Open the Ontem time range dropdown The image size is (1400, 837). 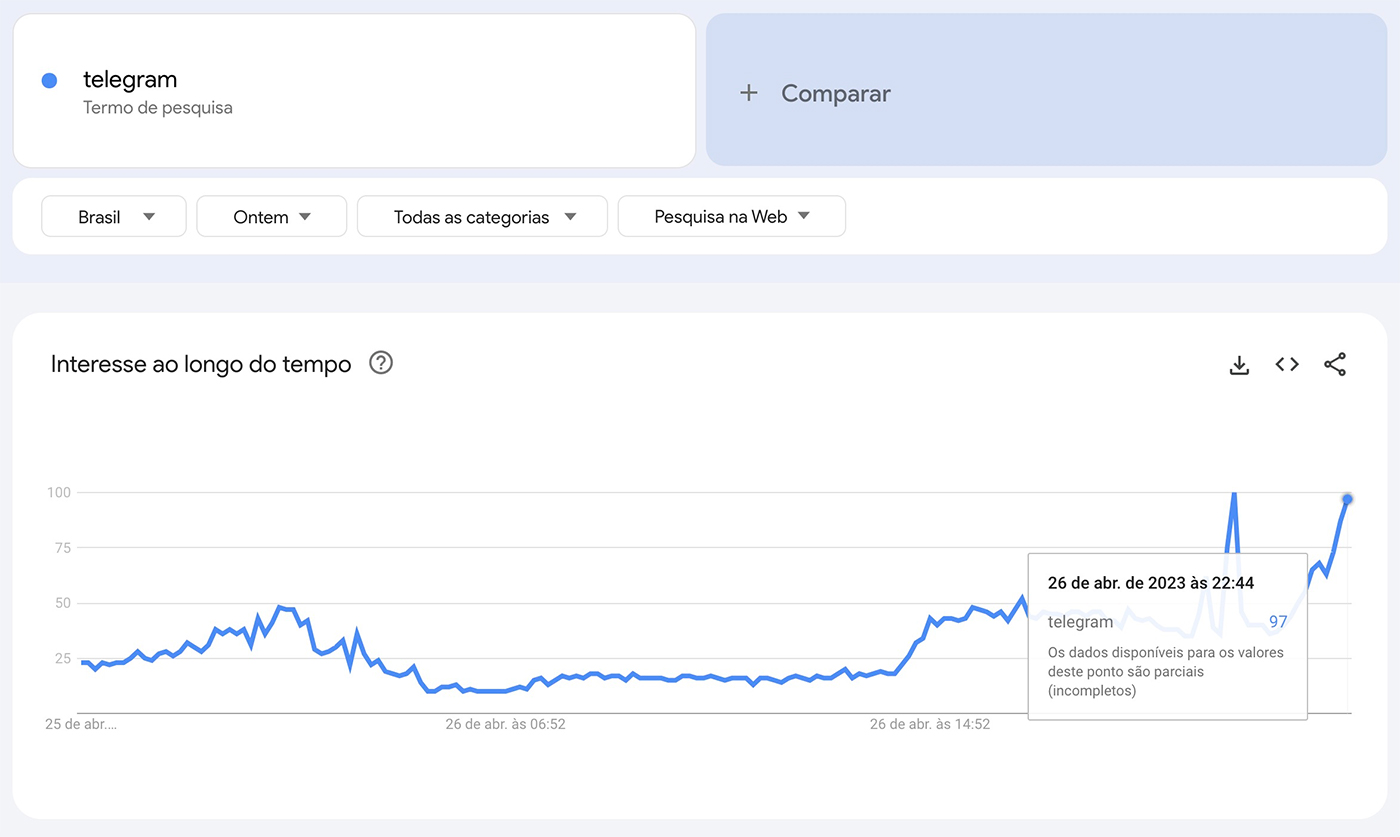271,215
